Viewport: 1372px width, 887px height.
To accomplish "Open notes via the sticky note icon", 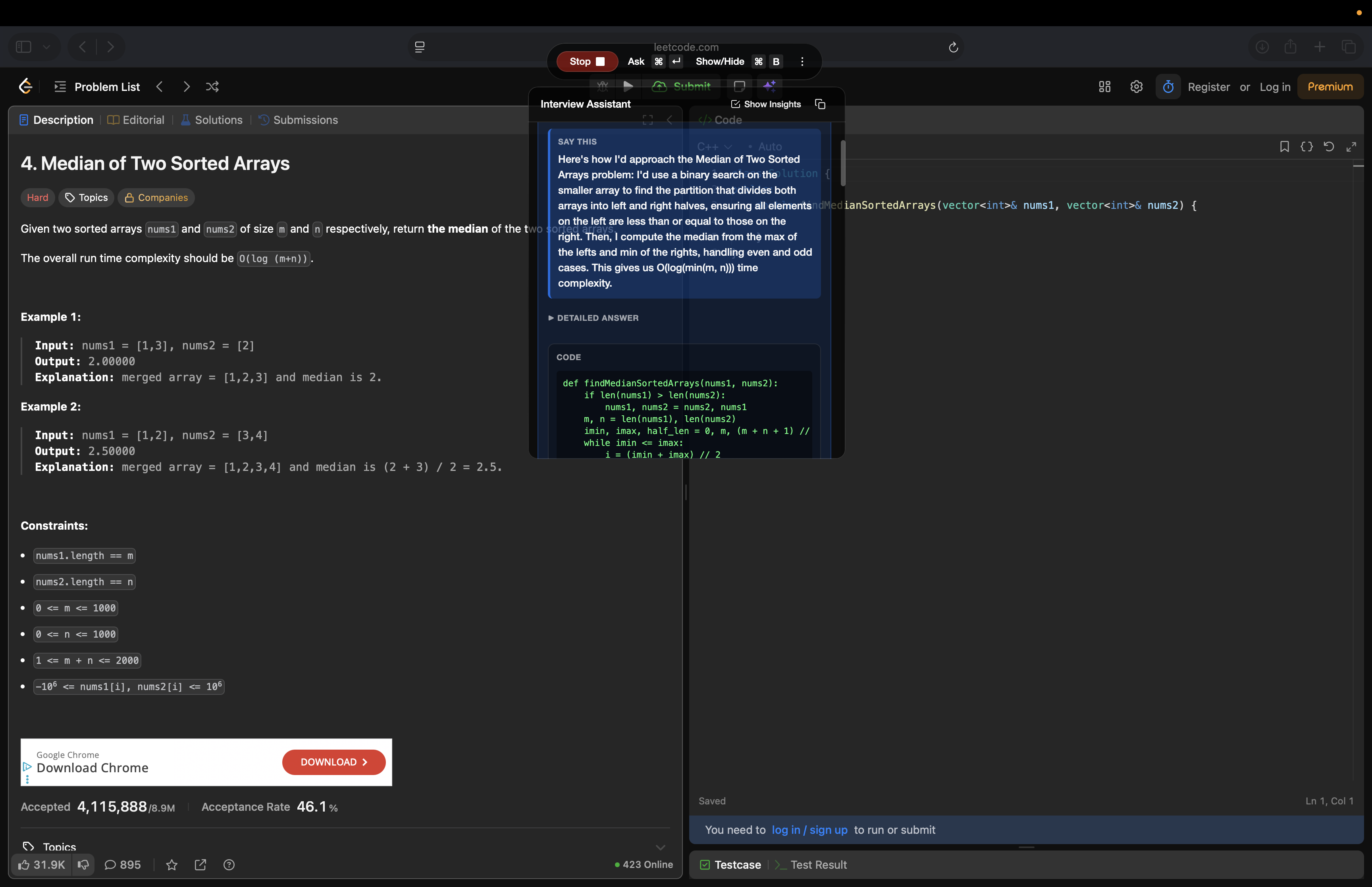I will [x=740, y=87].
